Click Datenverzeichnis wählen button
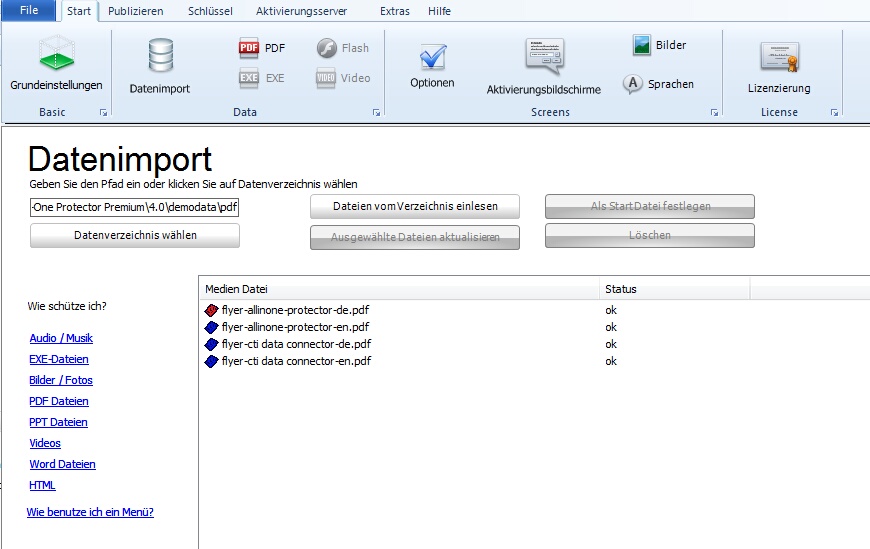Screen dimensions: 870x549 [x=135, y=235]
